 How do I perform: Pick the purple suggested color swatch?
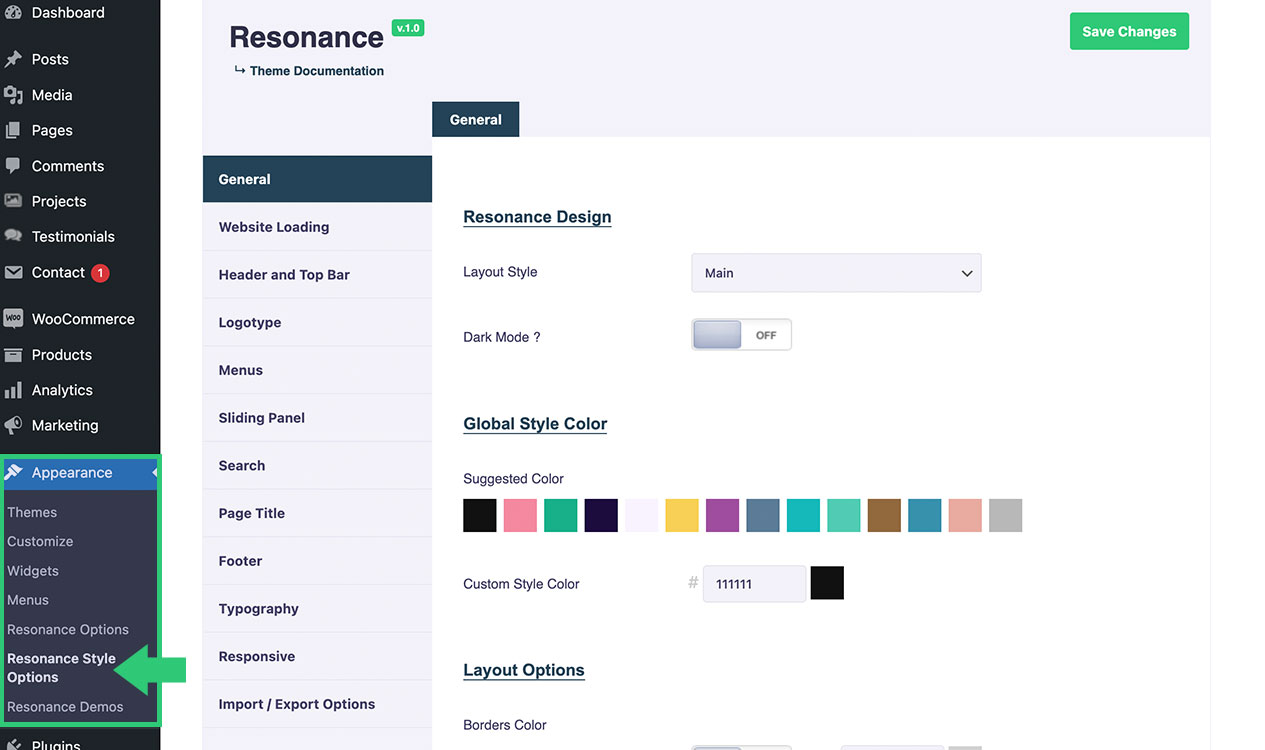(722, 516)
